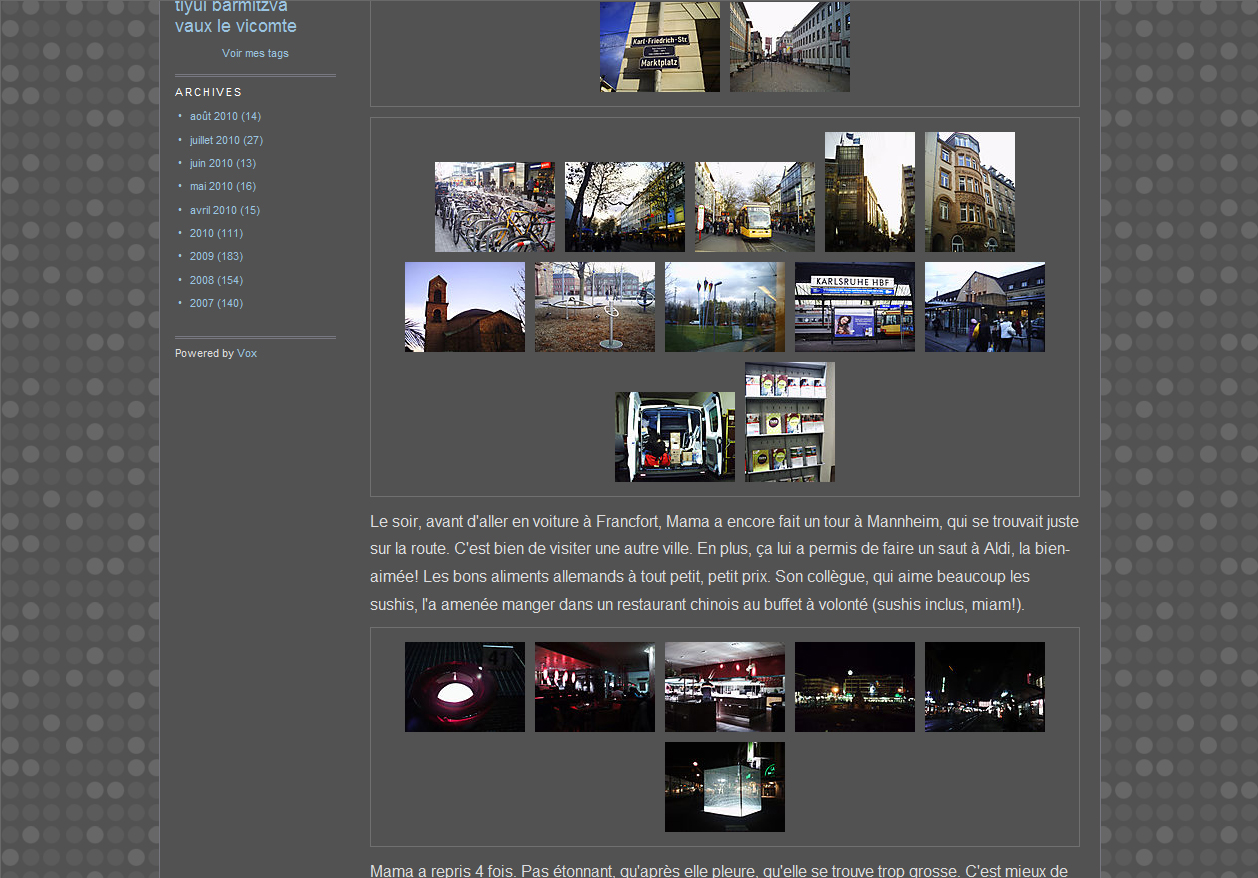Open the Karlsruhe HBF station photo
Screen dimensions: 1258x878
[x=854, y=307]
